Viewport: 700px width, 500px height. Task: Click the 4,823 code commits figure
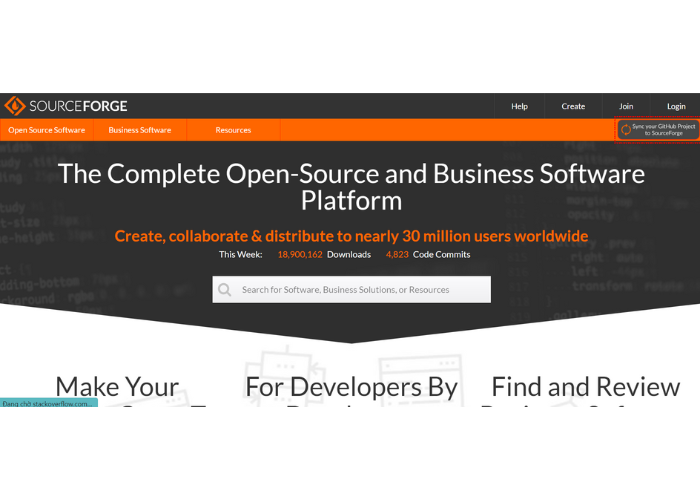pyautogui.click(x=397, y=254)
